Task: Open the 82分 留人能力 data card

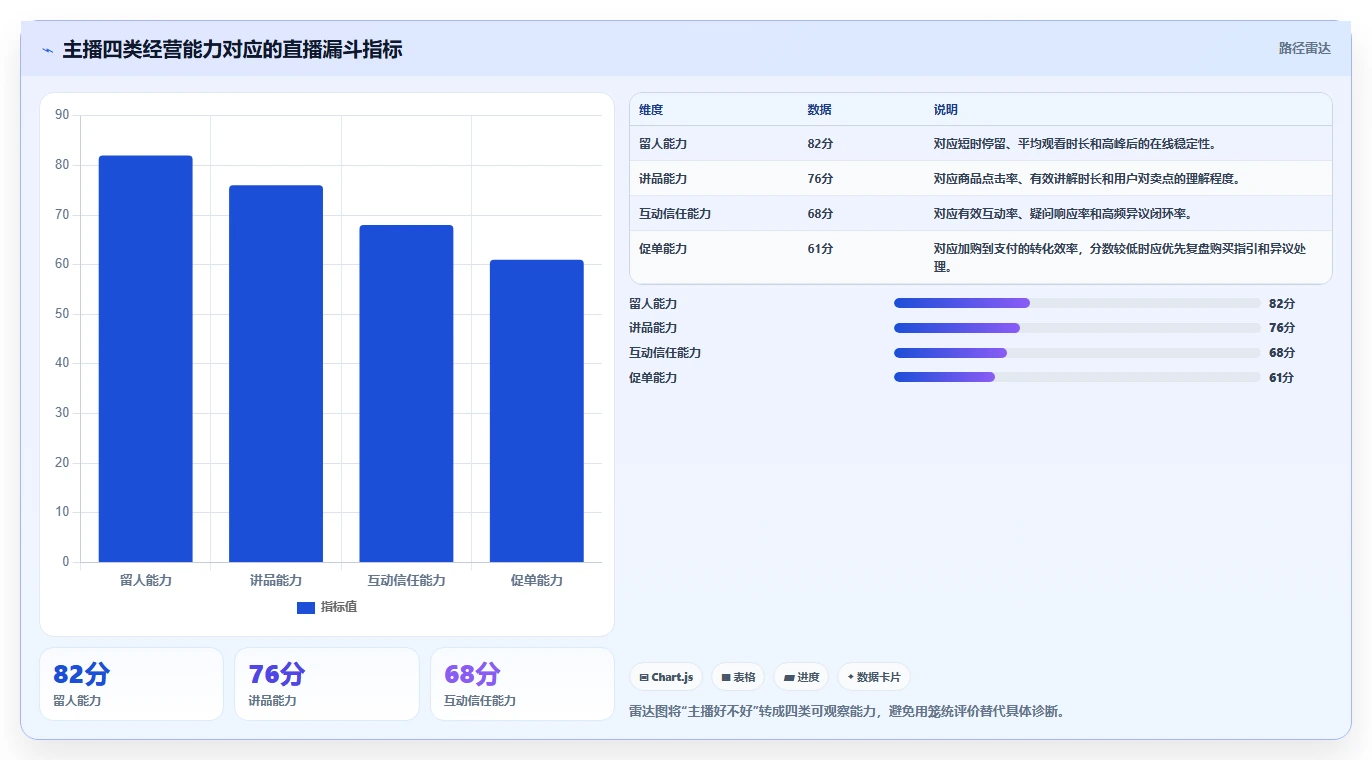Action: (131, 684)
